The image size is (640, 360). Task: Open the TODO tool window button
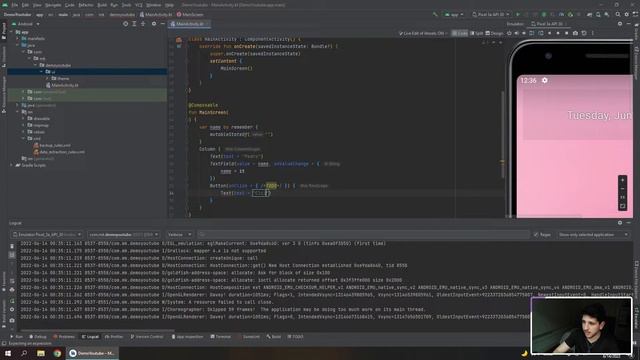coord(296,337)
